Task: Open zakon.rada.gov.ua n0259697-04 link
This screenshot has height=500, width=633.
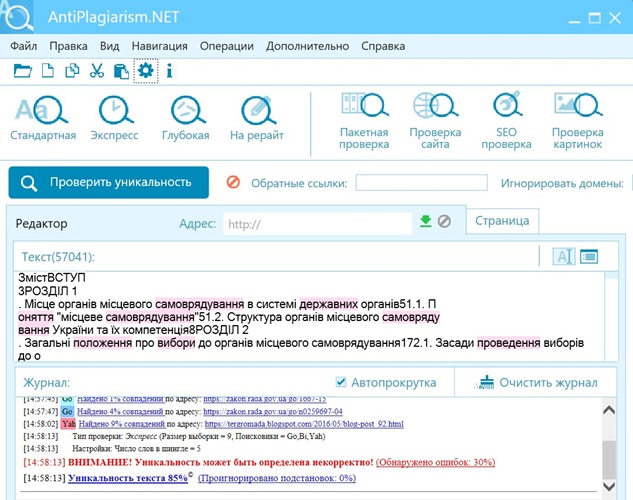Action: tap(273, 411)
